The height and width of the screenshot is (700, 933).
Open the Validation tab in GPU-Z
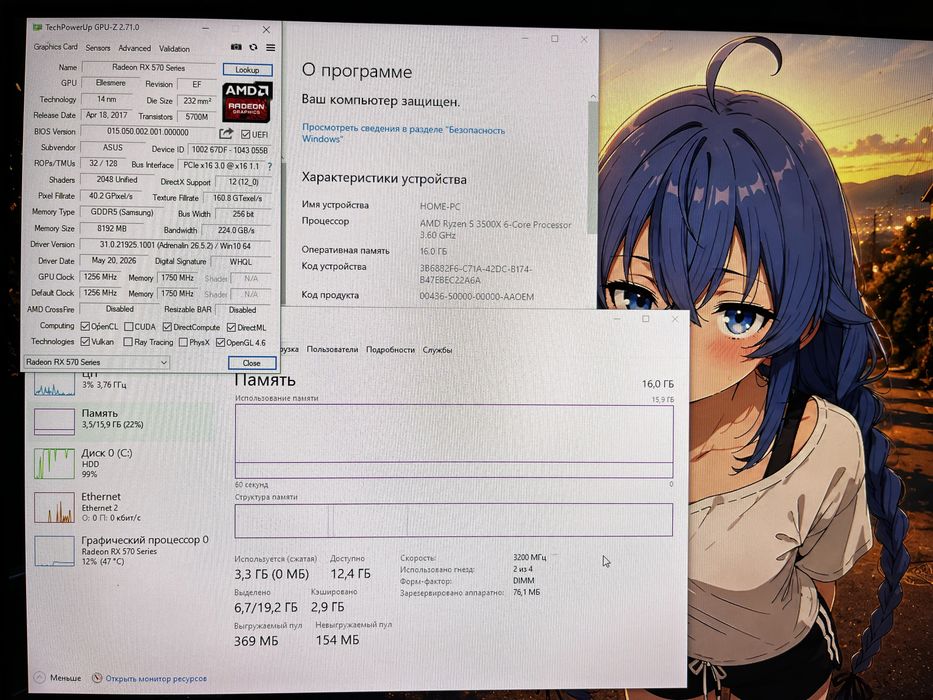click(174, 49)
